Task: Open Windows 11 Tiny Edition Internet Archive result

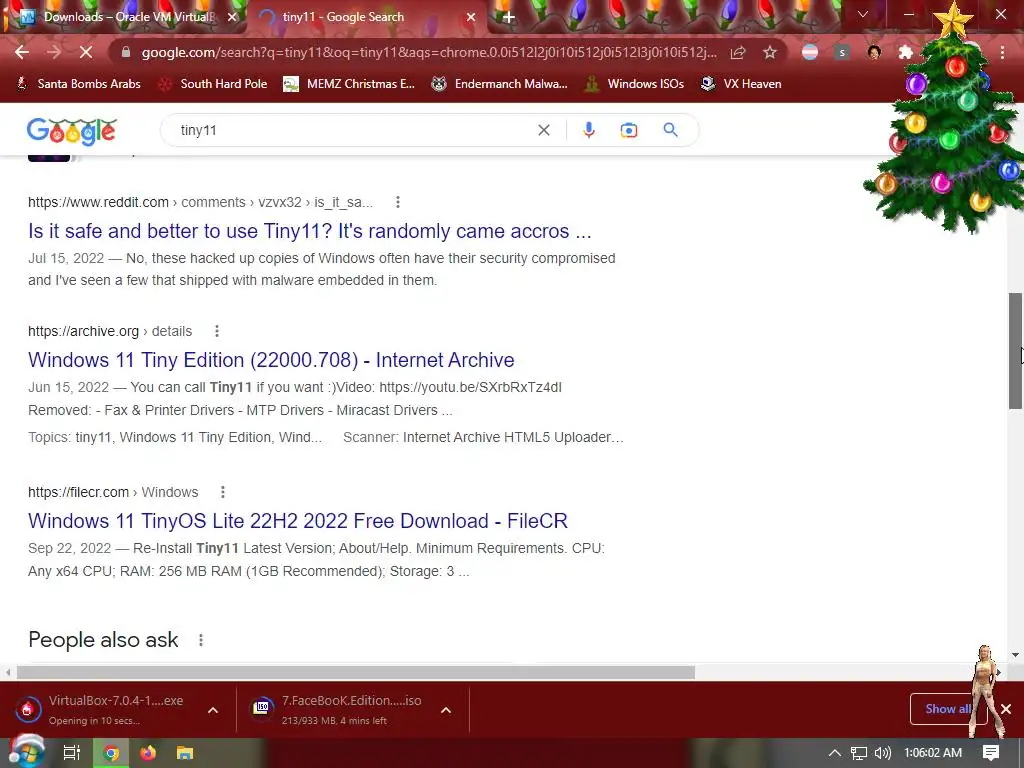Action: (x=271, y=360)
